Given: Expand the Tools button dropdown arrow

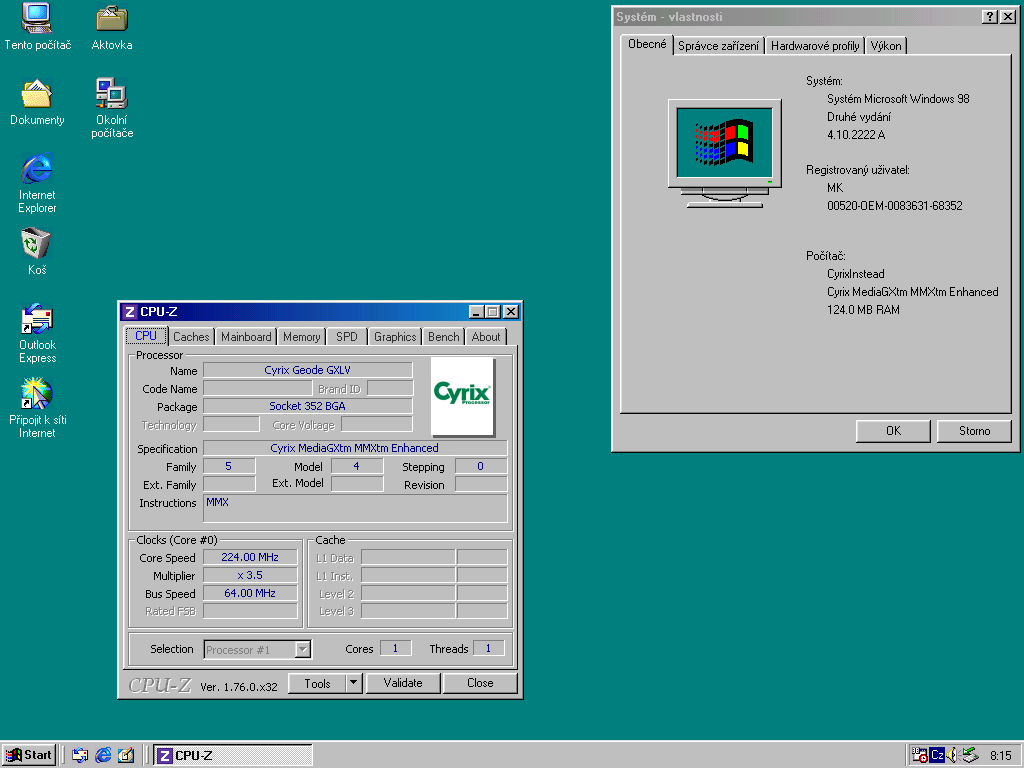Looking at the screenshot, I should pyautogui.click(x=352, y=683).
